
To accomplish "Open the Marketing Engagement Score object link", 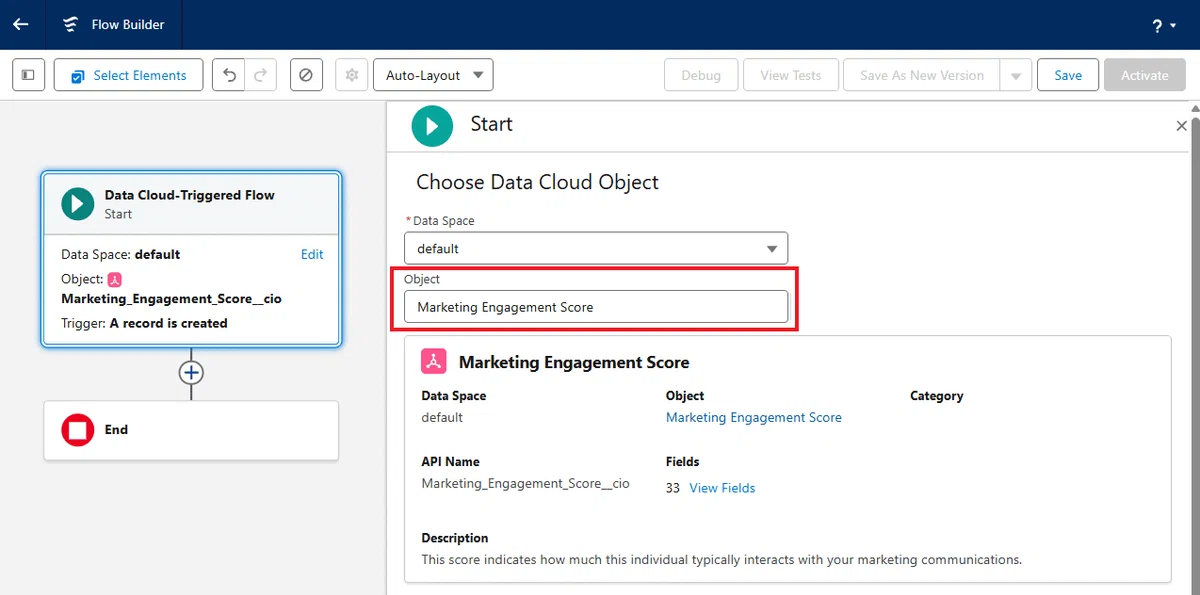I will pyautogui.click(x=754, y=418).
